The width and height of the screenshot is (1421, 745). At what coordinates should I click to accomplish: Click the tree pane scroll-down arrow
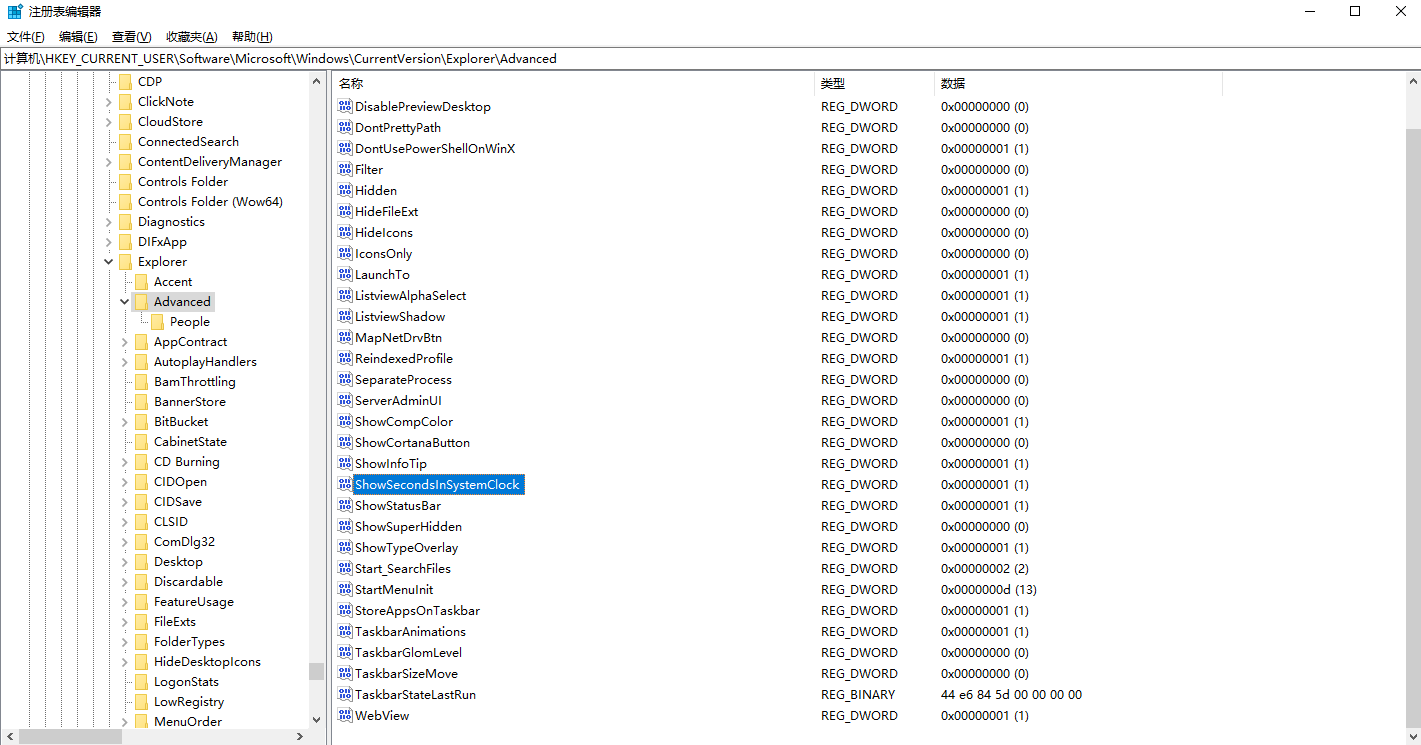click(317, 719)
